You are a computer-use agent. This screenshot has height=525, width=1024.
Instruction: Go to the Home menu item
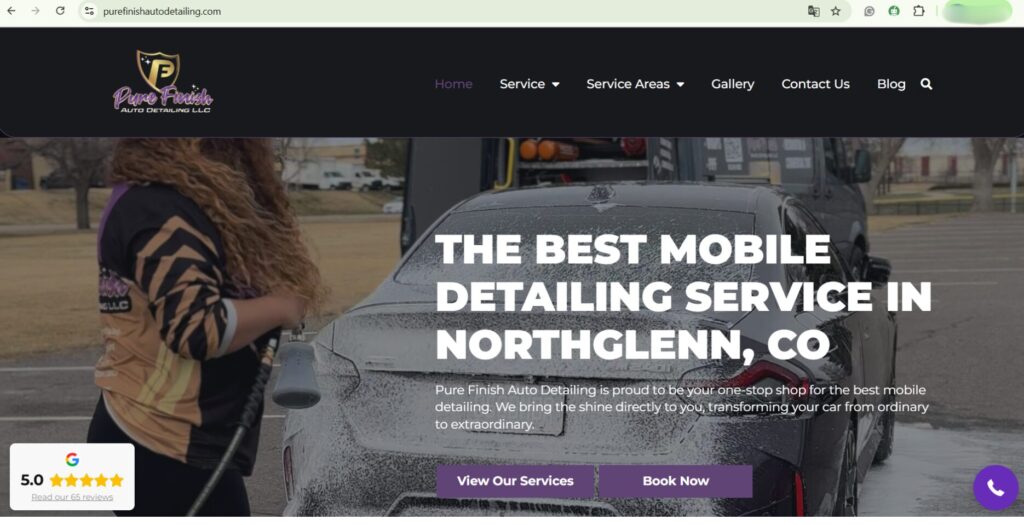453,84
